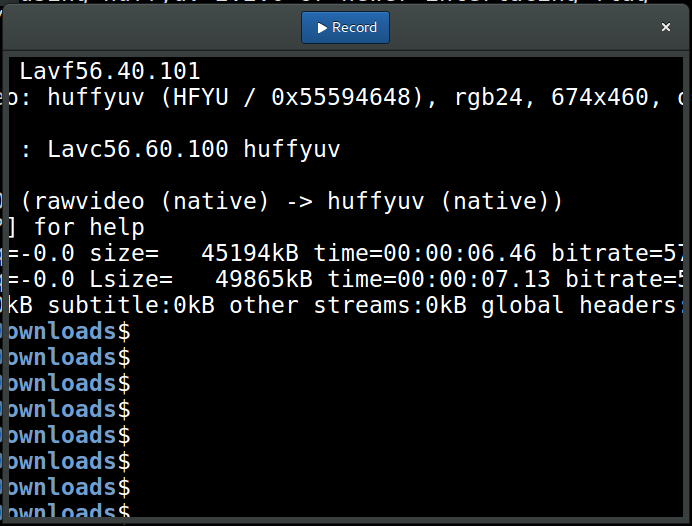The height and width of the screenshot is (526, 692).
Task: Click the play triangle icon on Record
Action: 322,28
